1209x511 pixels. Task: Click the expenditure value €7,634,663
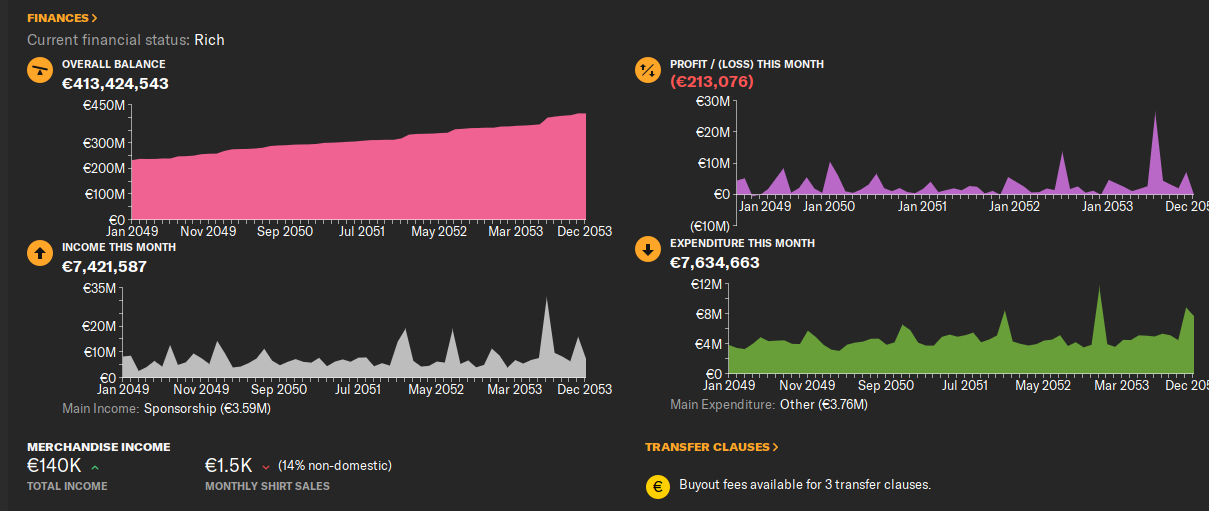point(715,262)
